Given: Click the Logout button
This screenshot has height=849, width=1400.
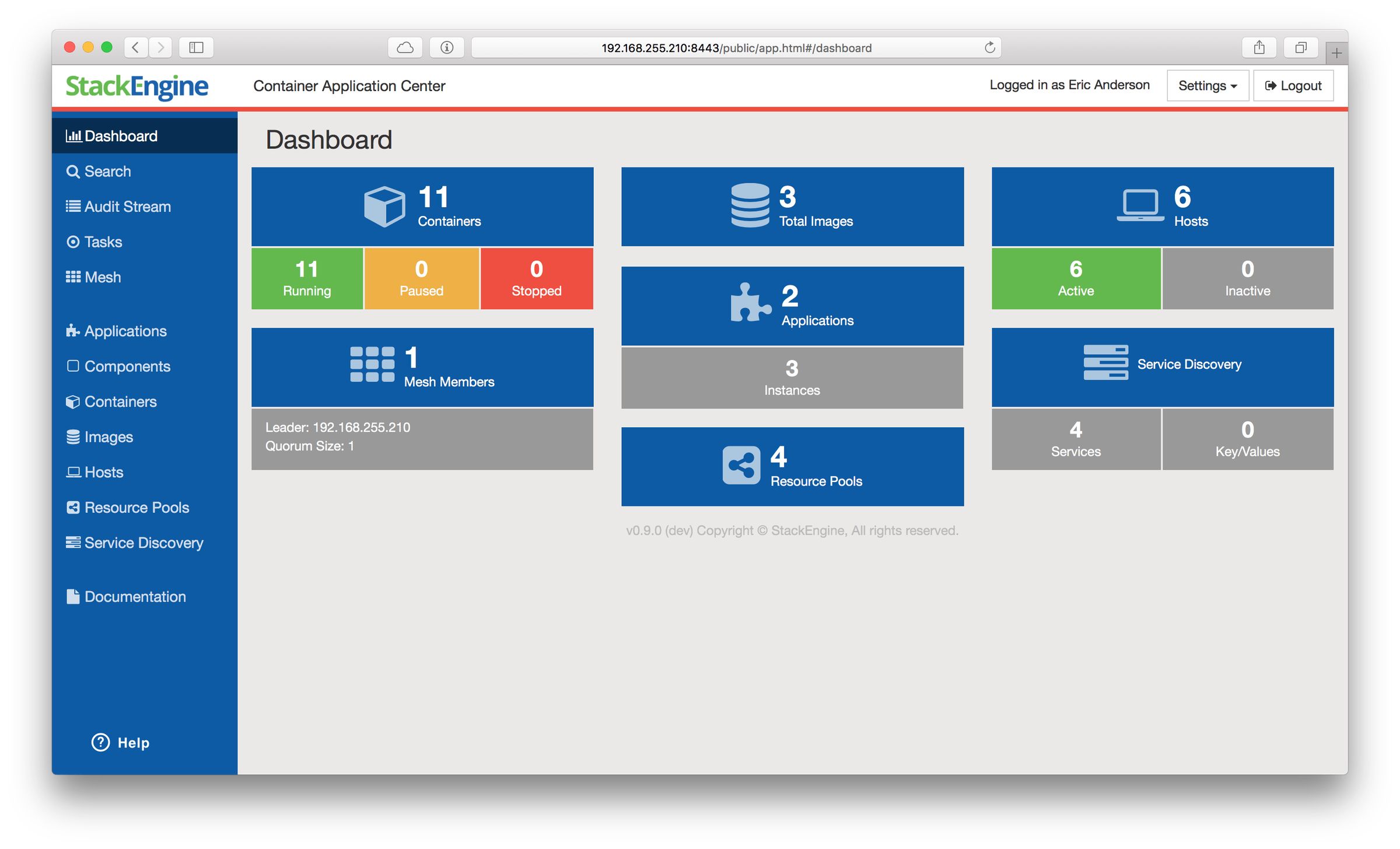Looking at the screenshot, I should click(x=1293, y=85).
